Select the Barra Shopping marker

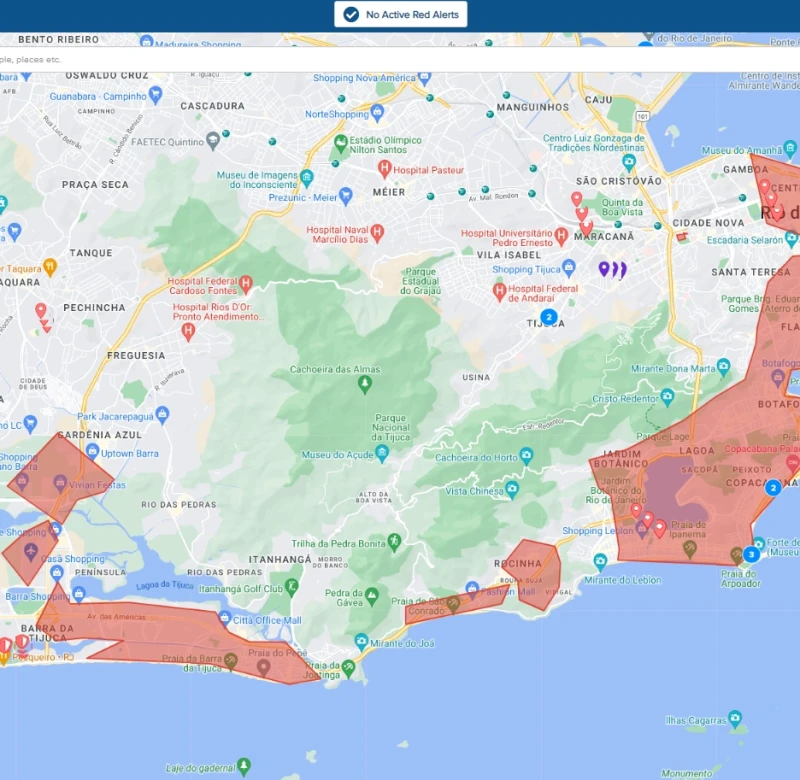point(79,593)
